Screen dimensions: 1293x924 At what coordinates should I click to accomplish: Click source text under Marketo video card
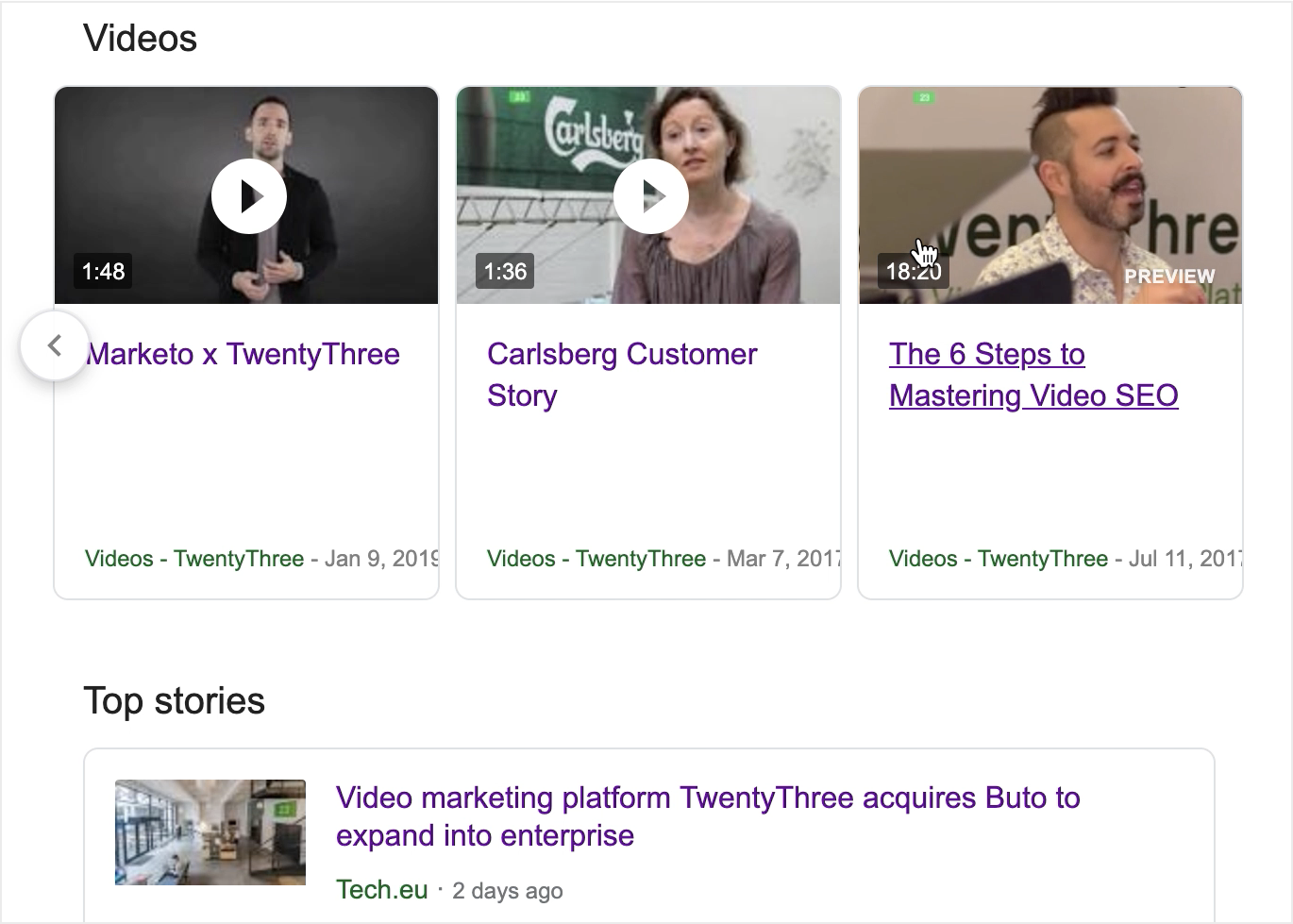click(194, 559)
